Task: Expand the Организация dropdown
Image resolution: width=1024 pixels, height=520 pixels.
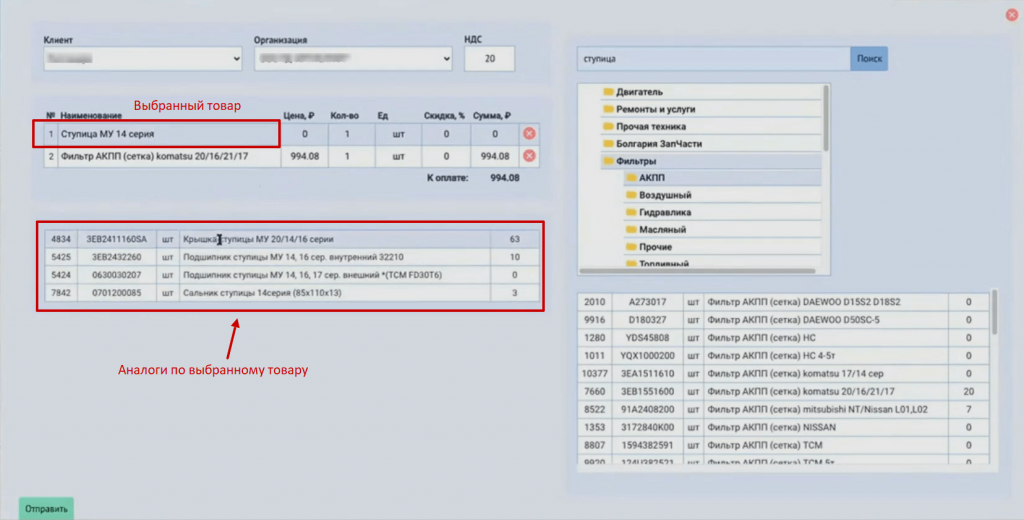Action: [x=353, y=59]
